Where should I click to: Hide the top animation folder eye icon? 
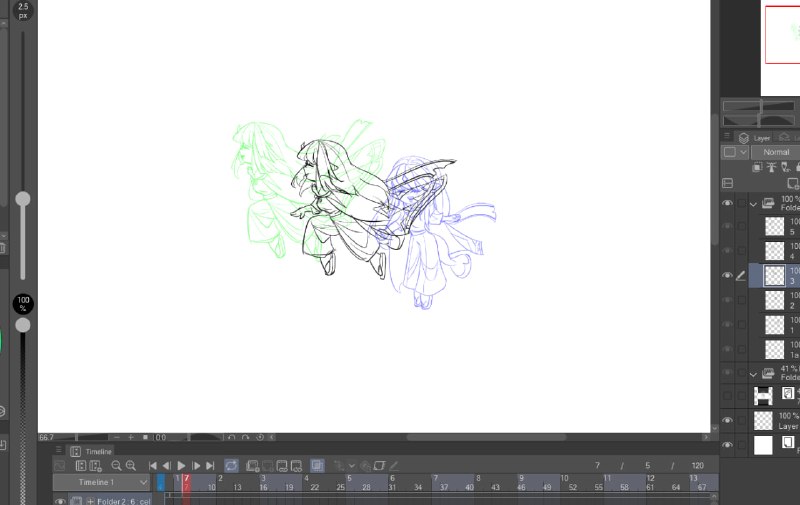click(727, 203)
